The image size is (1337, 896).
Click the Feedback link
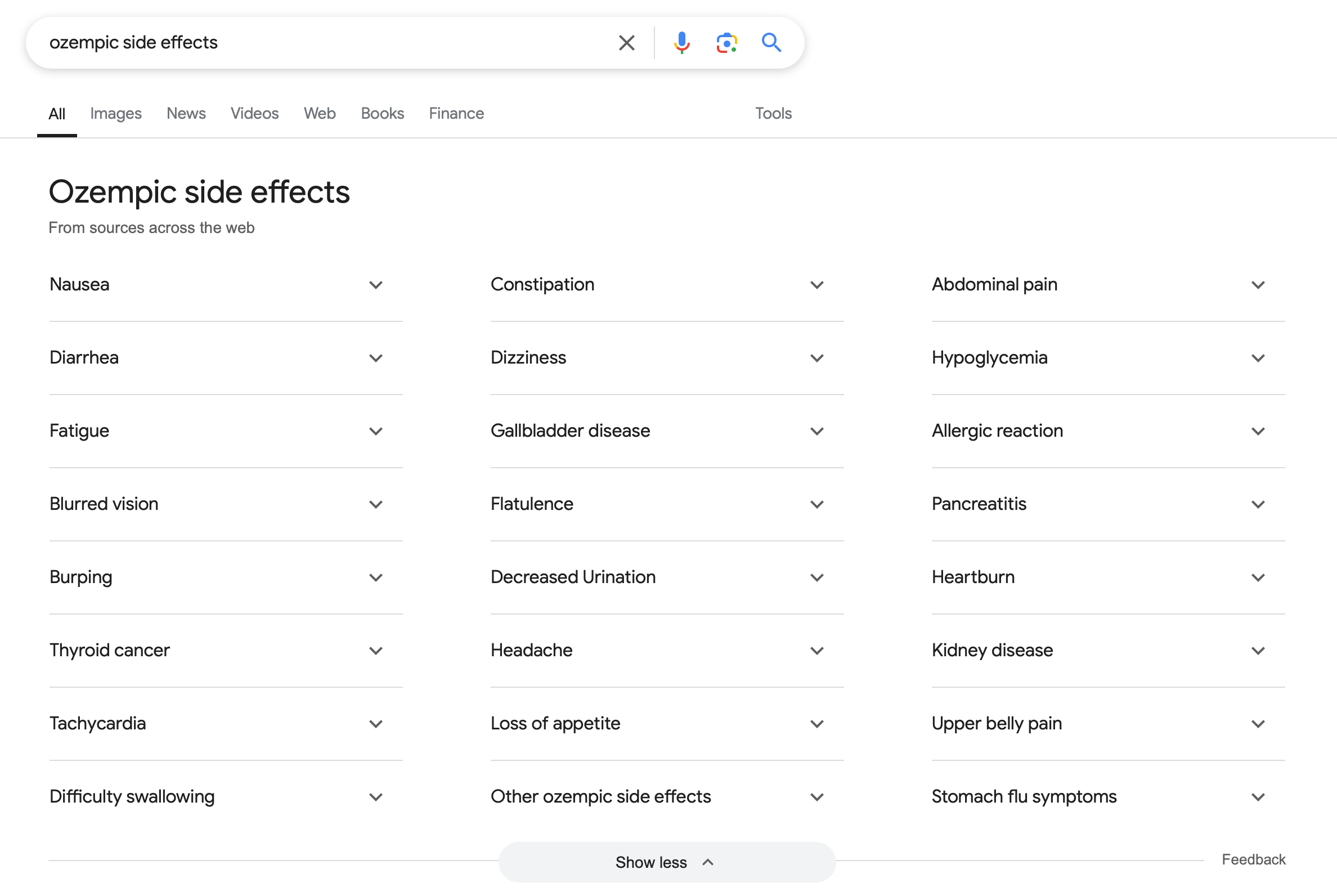1254,859
